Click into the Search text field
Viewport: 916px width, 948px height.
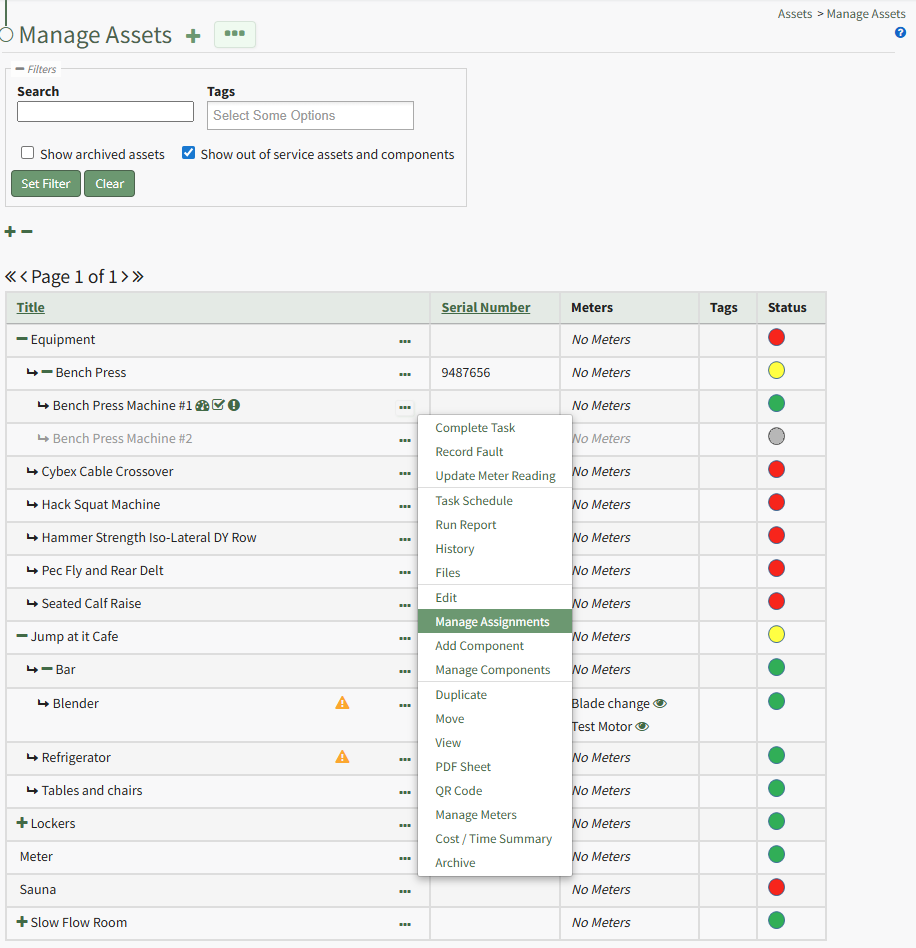pos(105,112)
